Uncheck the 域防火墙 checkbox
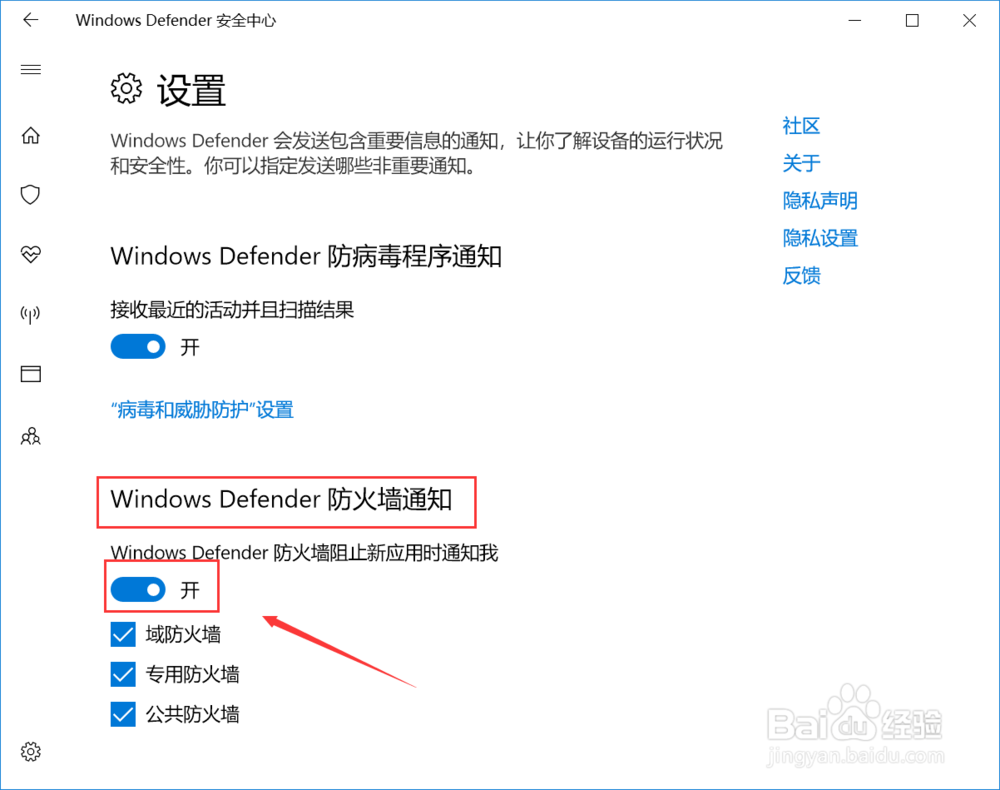Image resolution: width=1000 pixels, height=790 pixels. tap(123, 634)
